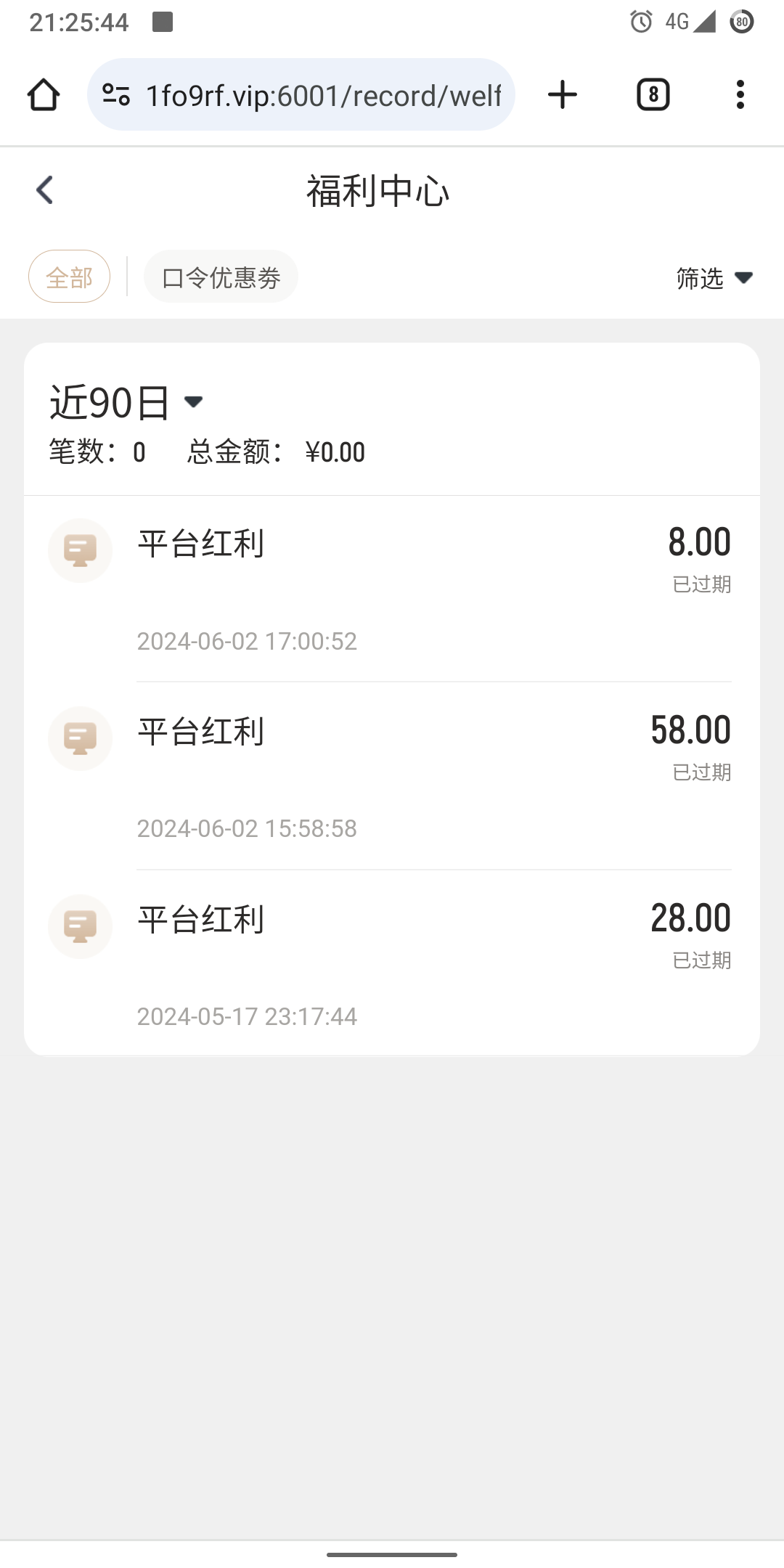The height and width of the screenshot is (1568, 784).
Task: Tap the alarm icon in status bar
Action: [641, 22]
